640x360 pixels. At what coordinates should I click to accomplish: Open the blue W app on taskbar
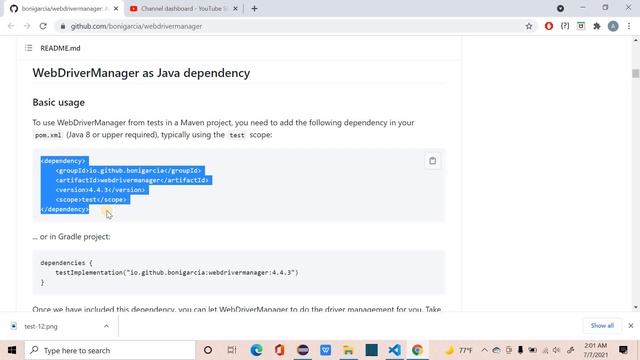click(x=325, y=350)
